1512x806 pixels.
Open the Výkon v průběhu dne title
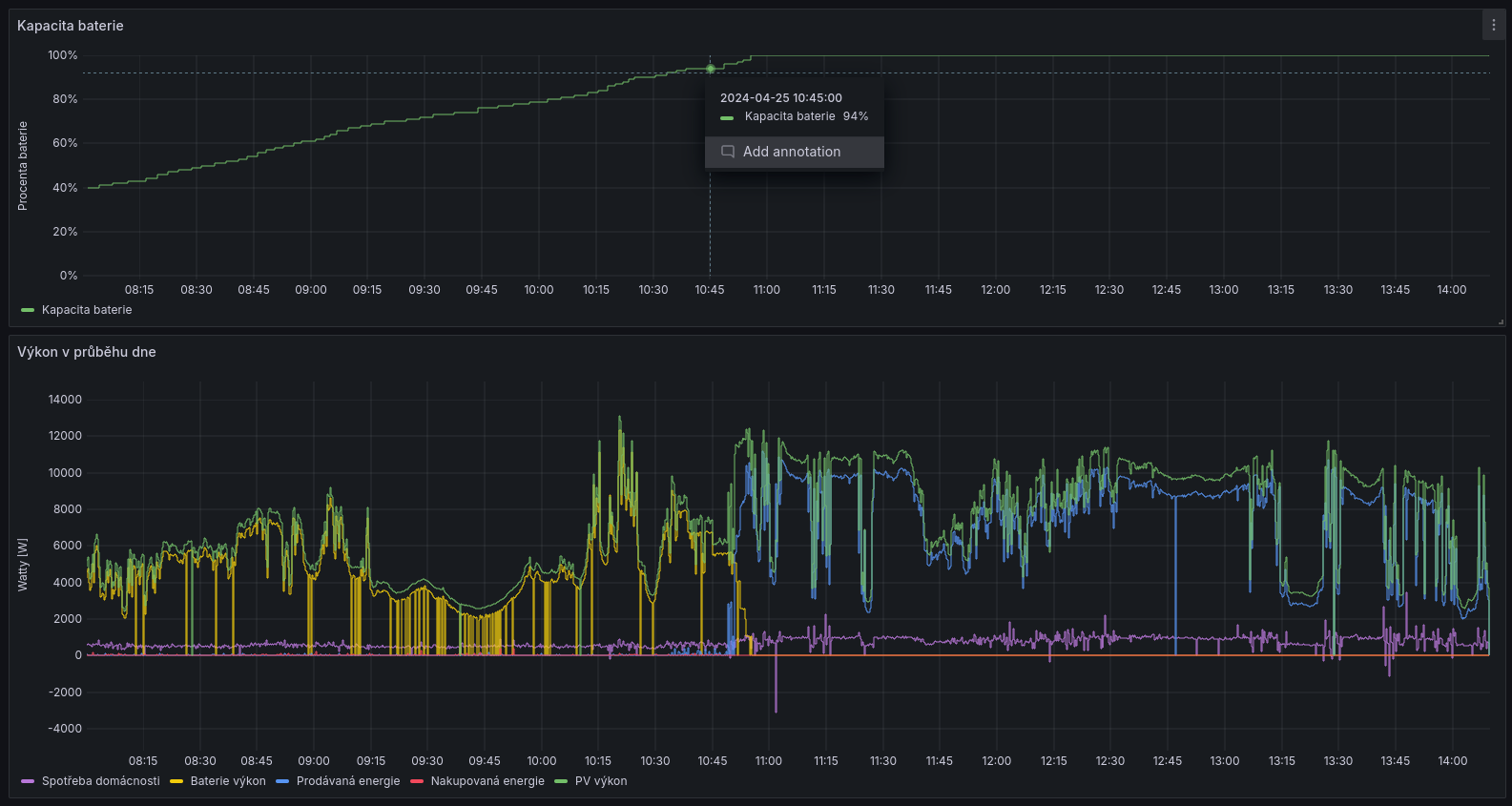pyautogui.click(x=87, y=352)
